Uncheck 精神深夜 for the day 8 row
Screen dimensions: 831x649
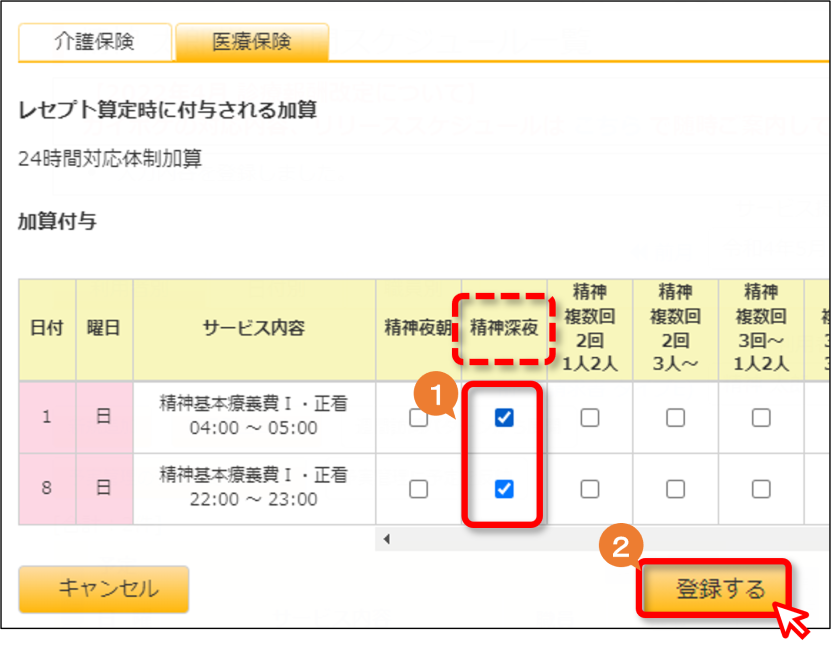pyautogui.click(x=504, y=488)
